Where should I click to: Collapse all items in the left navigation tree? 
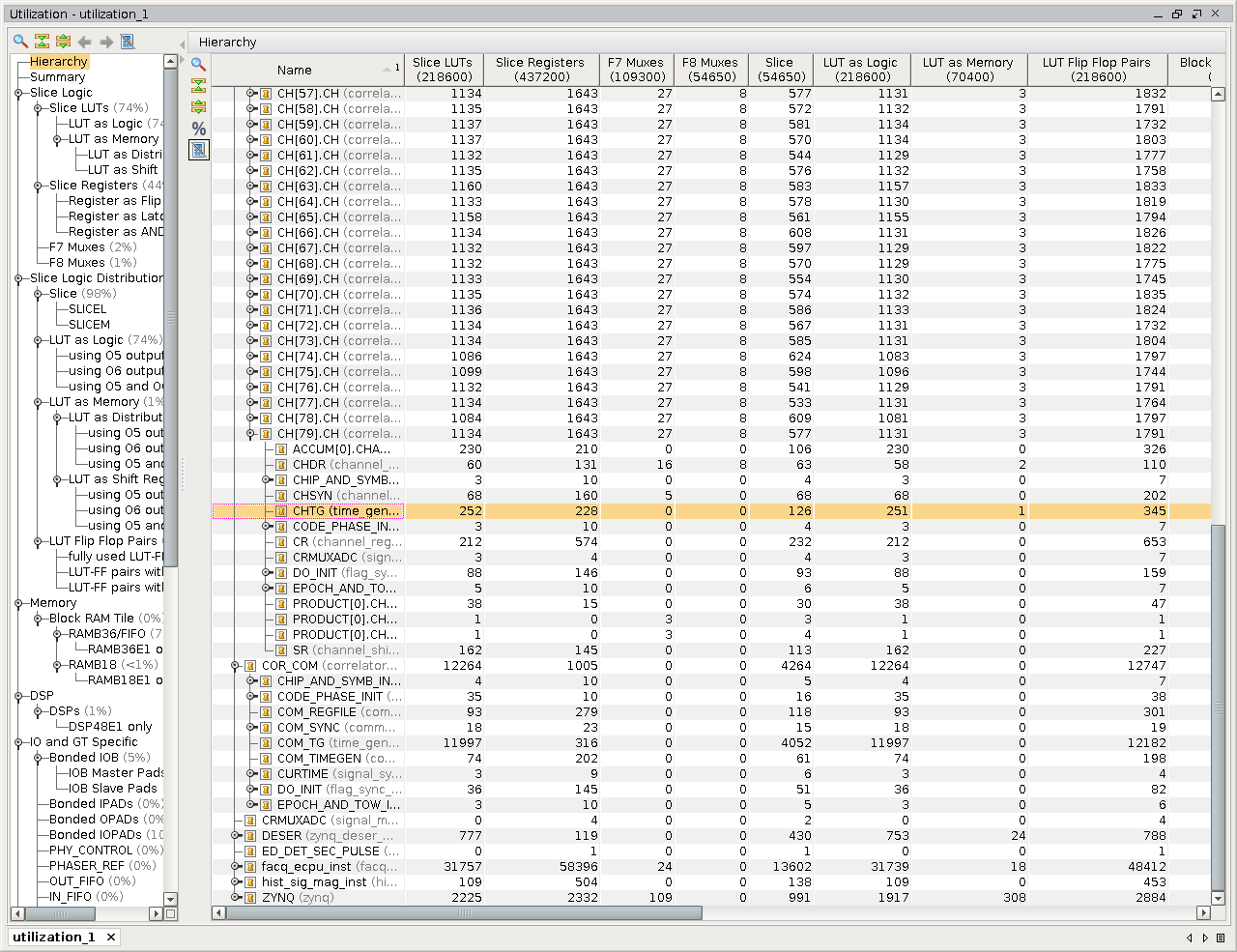coord(42,42)
